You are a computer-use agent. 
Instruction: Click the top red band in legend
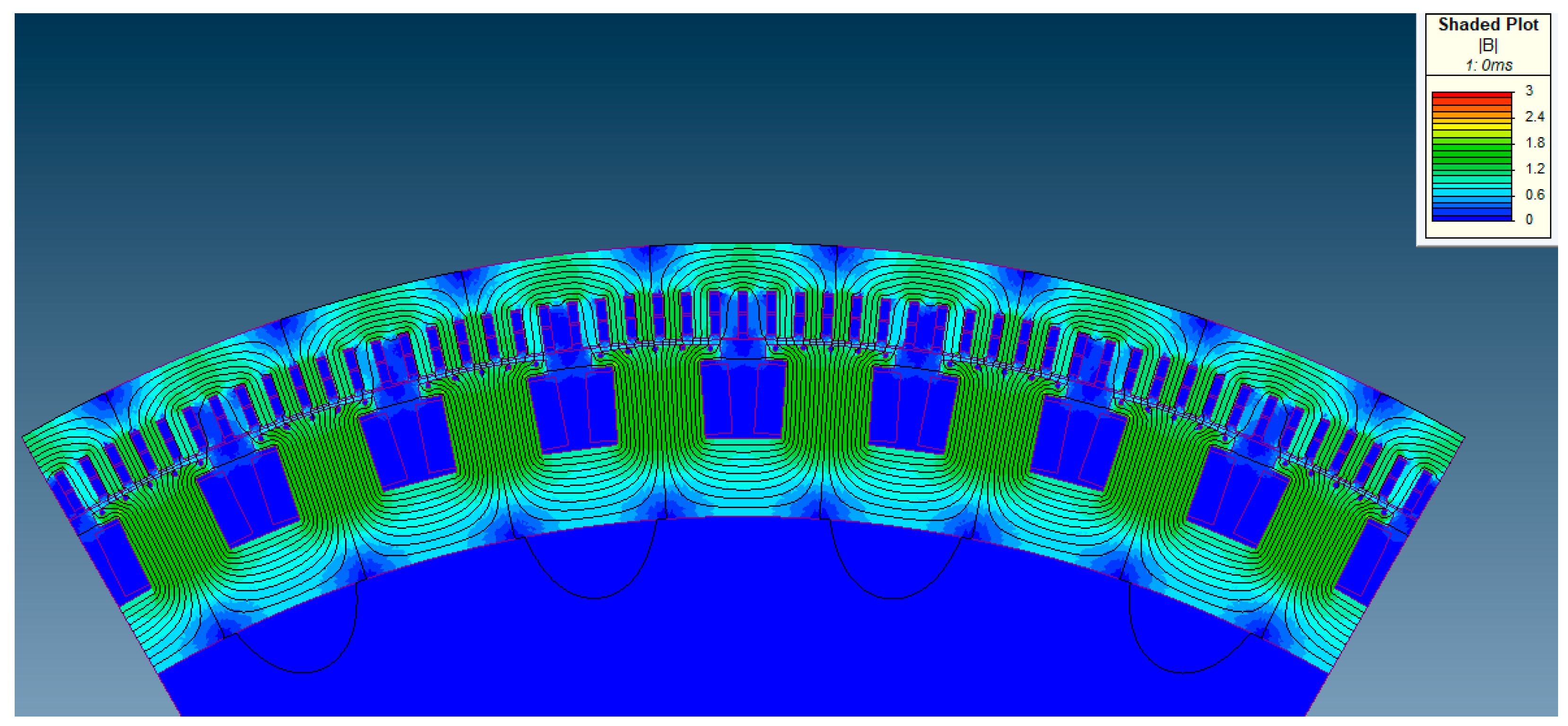[x=1471, y=95]
